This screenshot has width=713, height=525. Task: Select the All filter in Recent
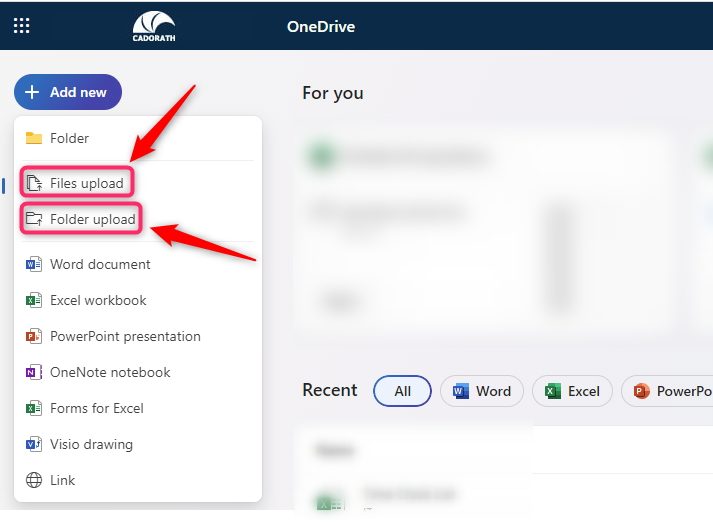point(402,391)
